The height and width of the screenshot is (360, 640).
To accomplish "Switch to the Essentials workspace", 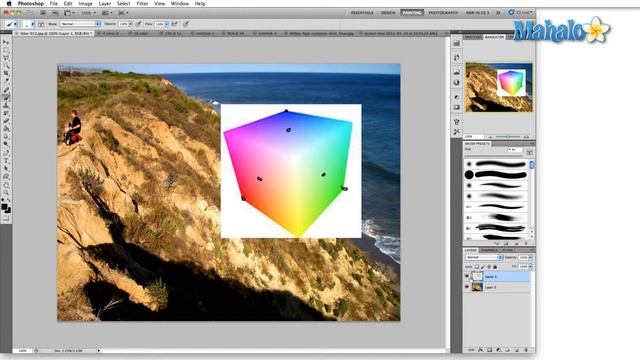I will click(x=362, y=13).
